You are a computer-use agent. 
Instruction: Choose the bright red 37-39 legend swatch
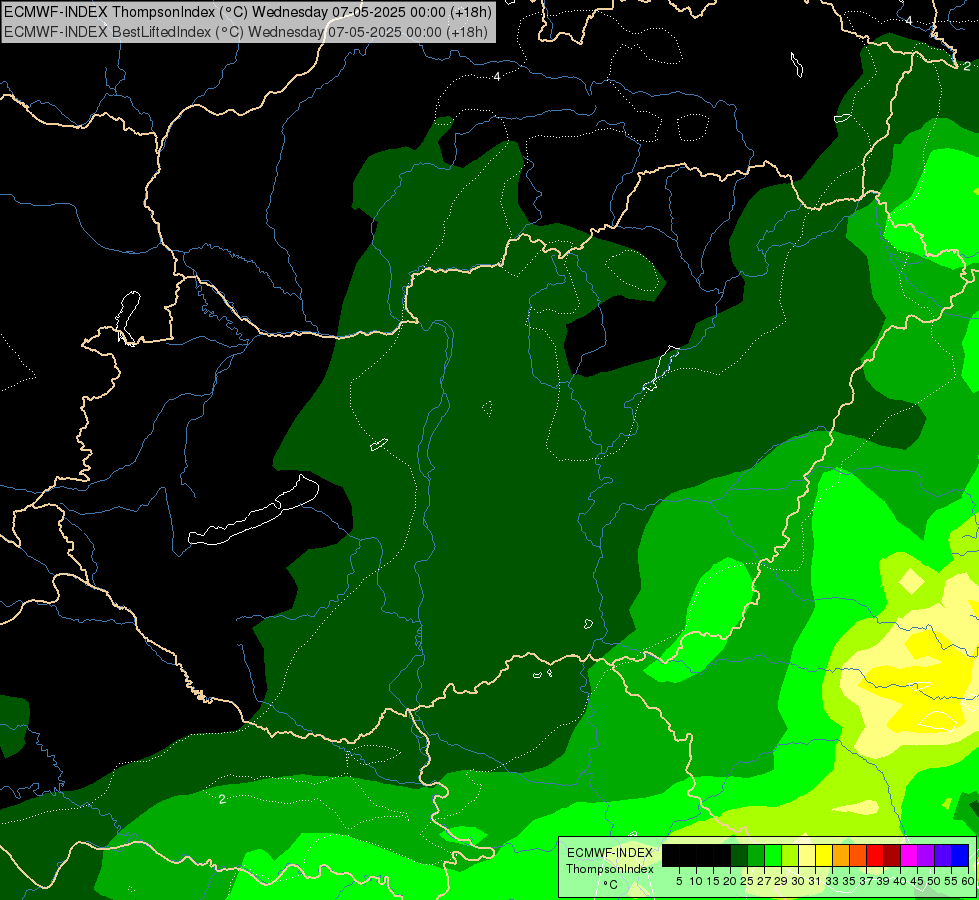tap(875, 855)
